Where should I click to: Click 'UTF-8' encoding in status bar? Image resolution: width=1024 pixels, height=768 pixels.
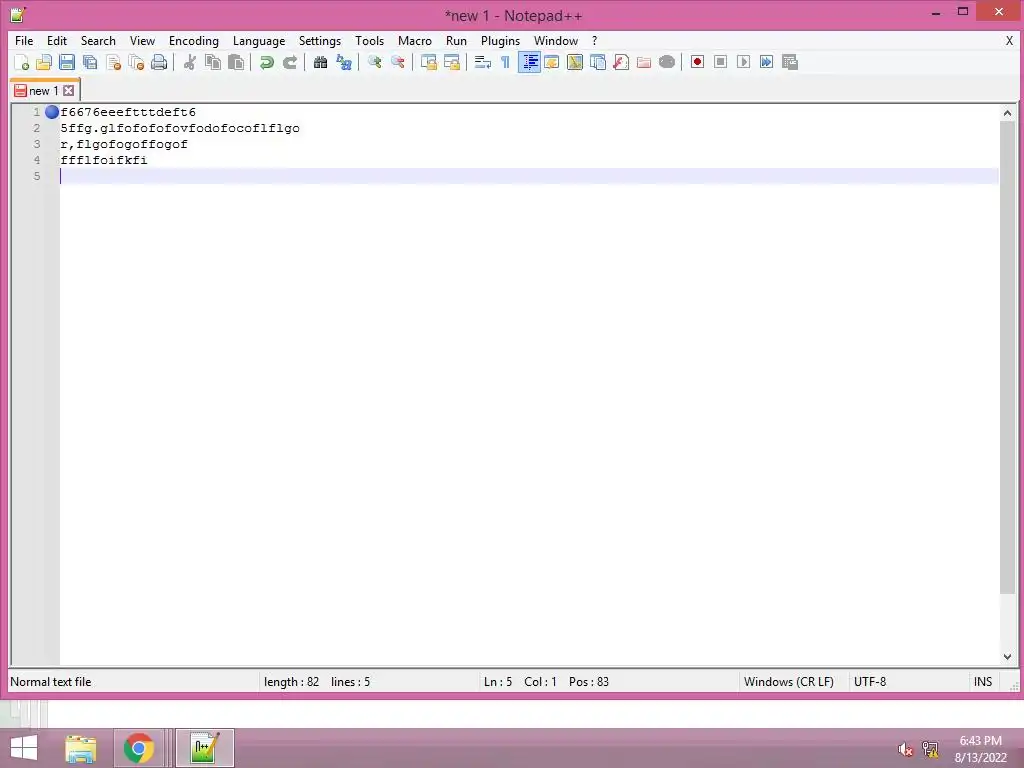pos(870,682)
